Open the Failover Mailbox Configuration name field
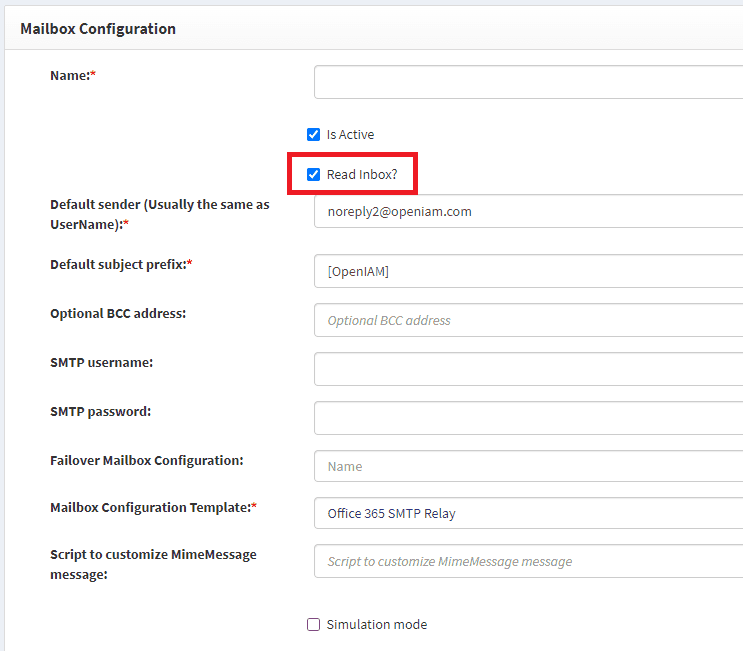This screenshot has height=651, width=743. click(x=528, y=466)
